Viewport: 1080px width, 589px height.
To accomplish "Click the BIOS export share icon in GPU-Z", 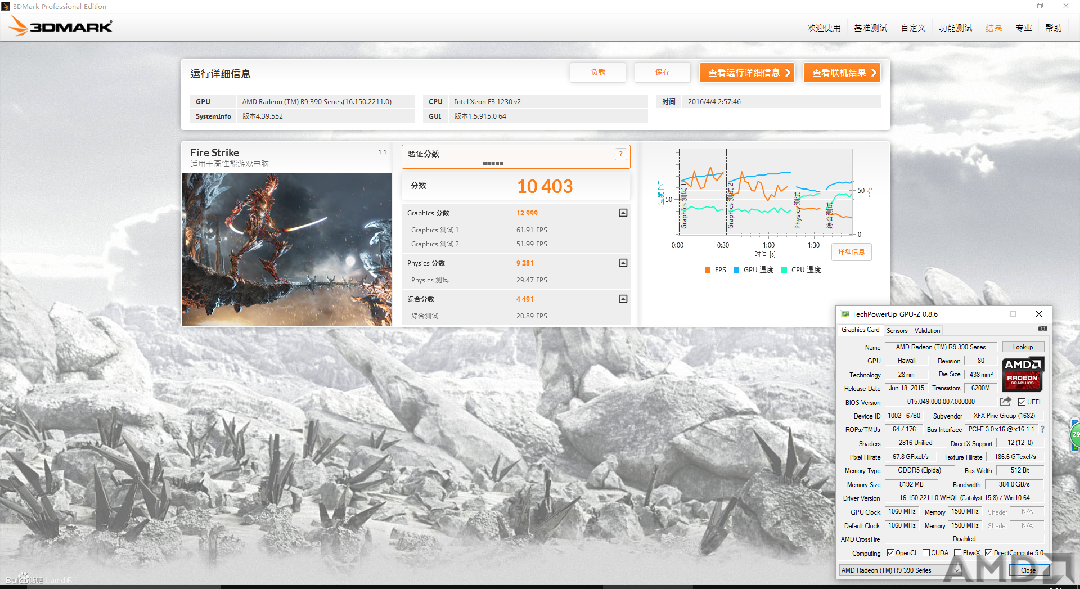I will [x=1006, y=402].
